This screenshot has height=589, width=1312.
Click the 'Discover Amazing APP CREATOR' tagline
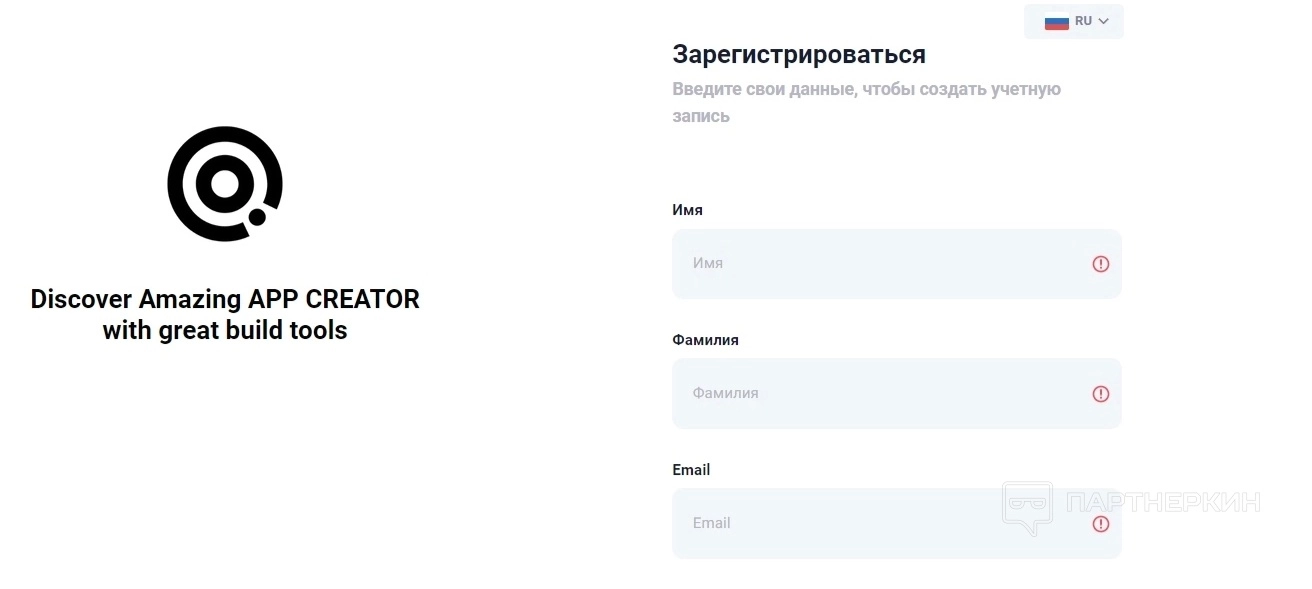225,299
